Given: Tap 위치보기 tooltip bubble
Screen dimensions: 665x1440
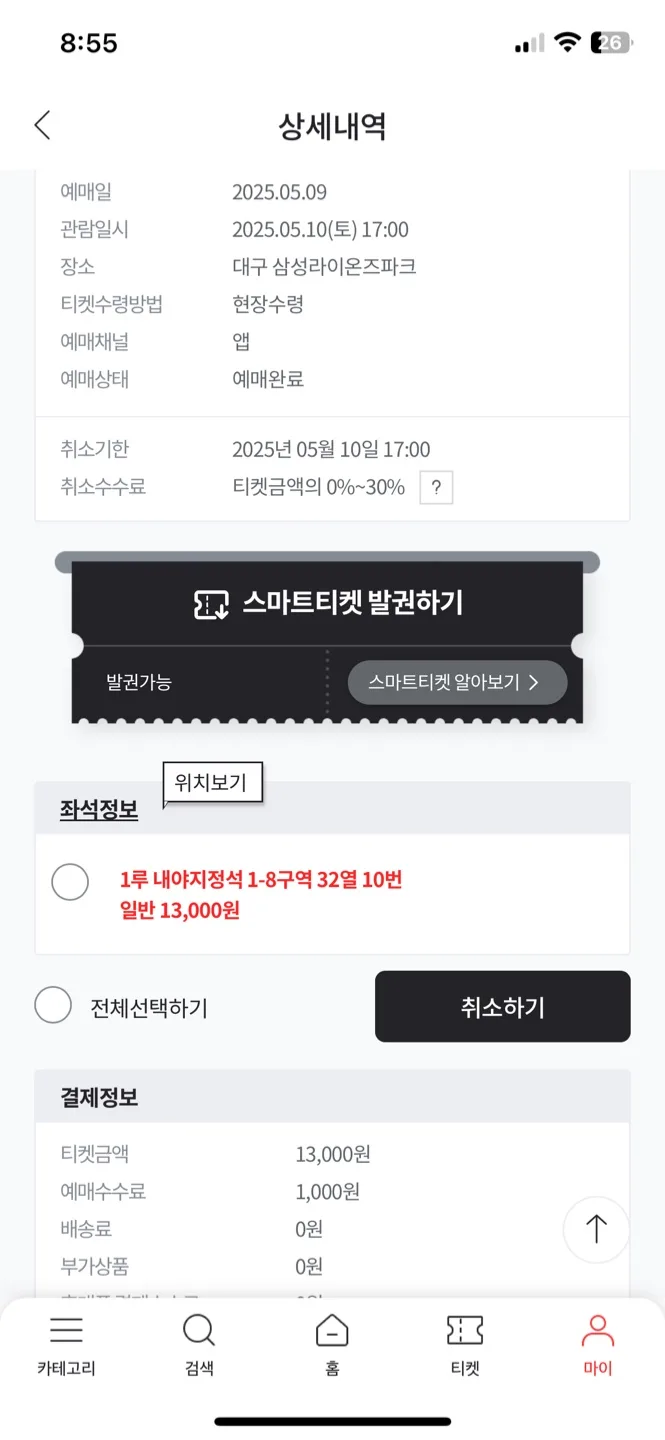Looking at the screenshot, I should (x=211, y=784).
